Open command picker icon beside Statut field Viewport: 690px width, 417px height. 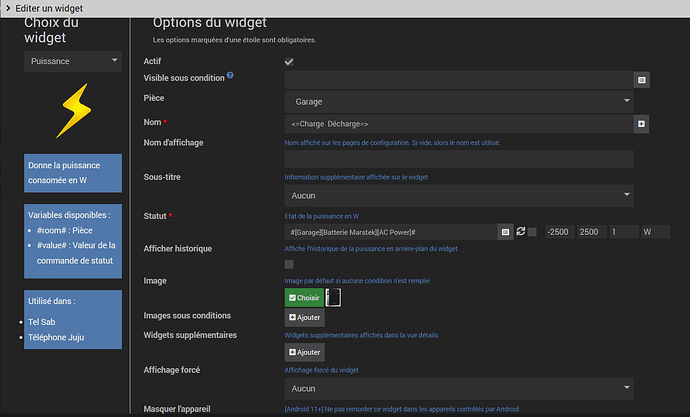click(x=505, y=232)
